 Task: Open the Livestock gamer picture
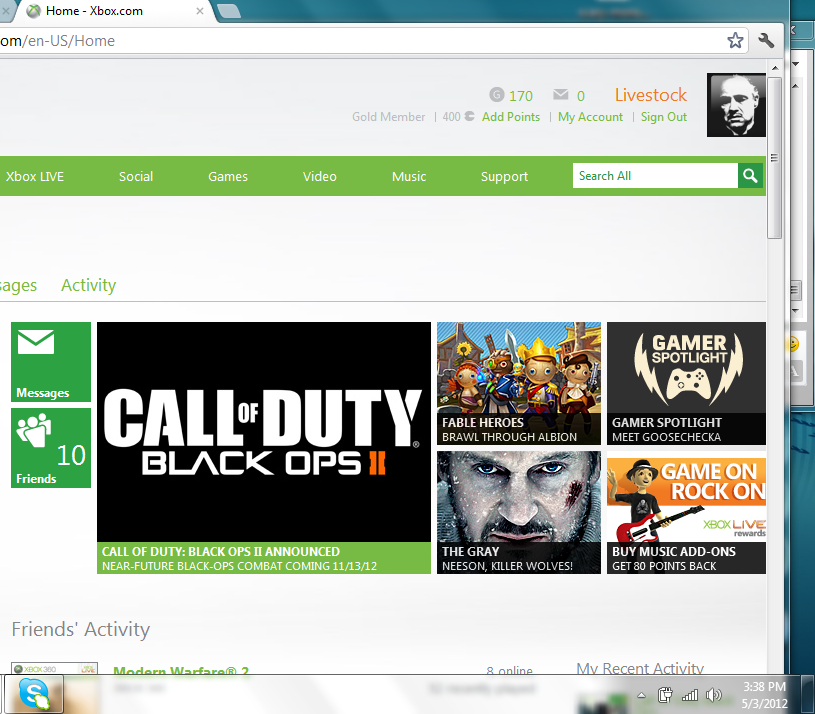[x=736, y=105]
